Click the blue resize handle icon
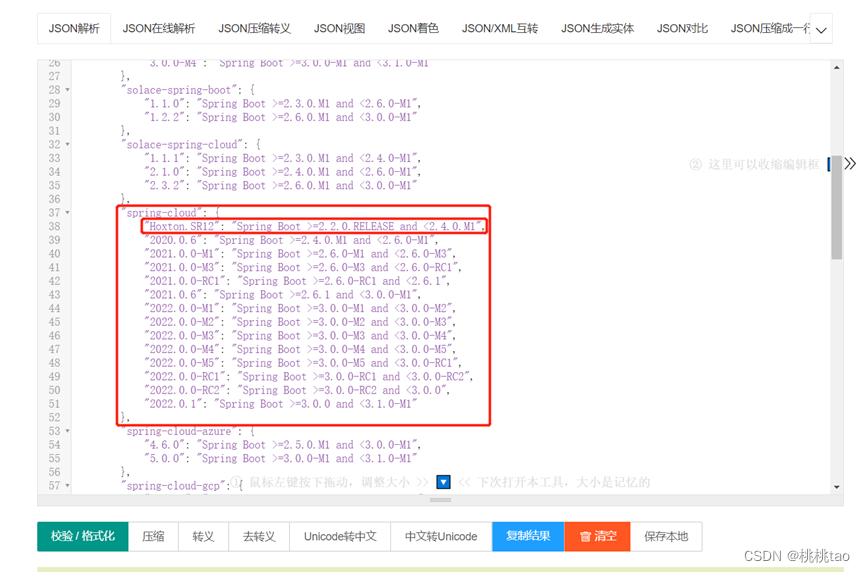865x572 pixels. (x=443, y=482)
